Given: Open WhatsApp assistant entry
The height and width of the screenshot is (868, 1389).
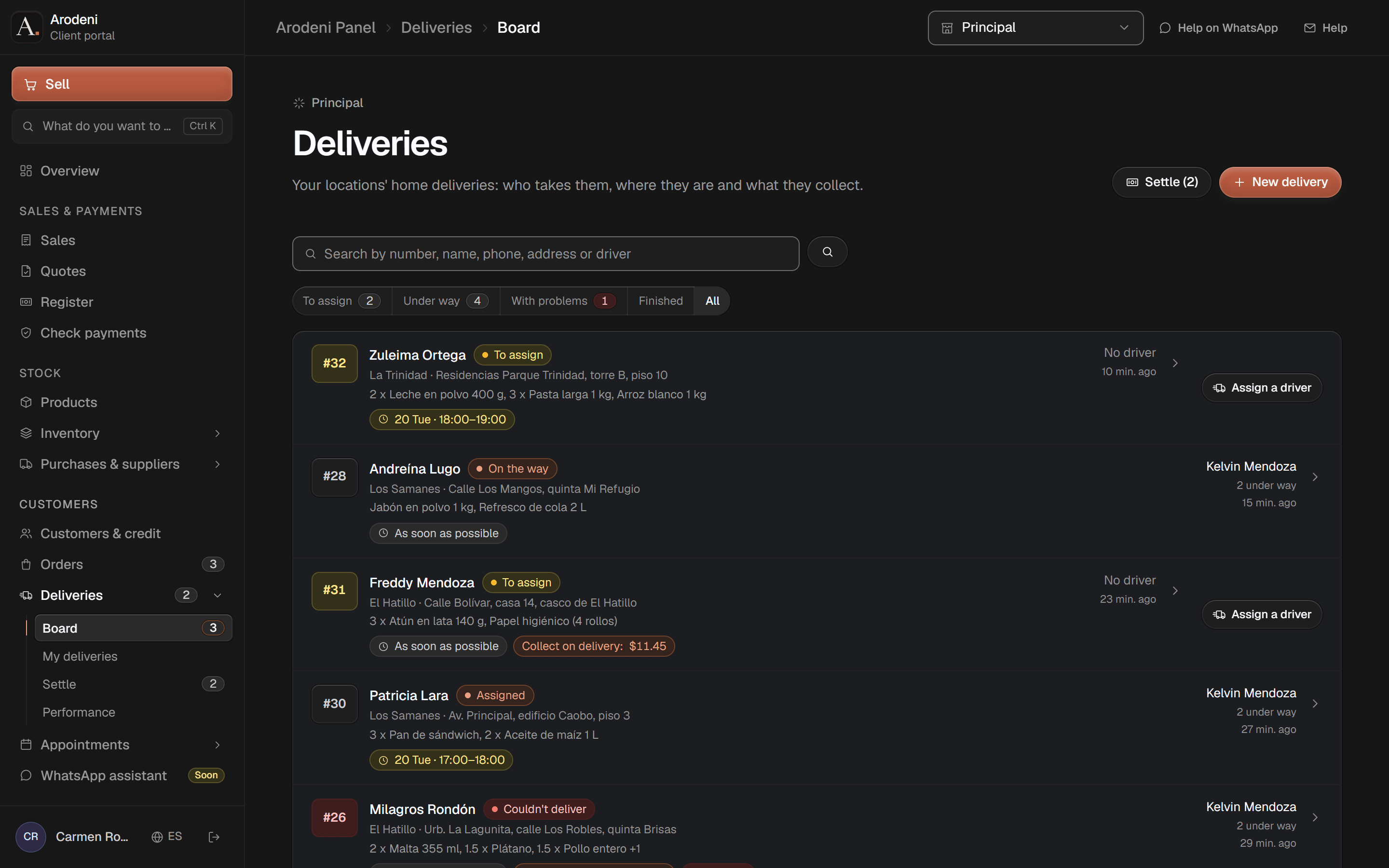Looking at the screenshot, I should (x=122, y=775).
